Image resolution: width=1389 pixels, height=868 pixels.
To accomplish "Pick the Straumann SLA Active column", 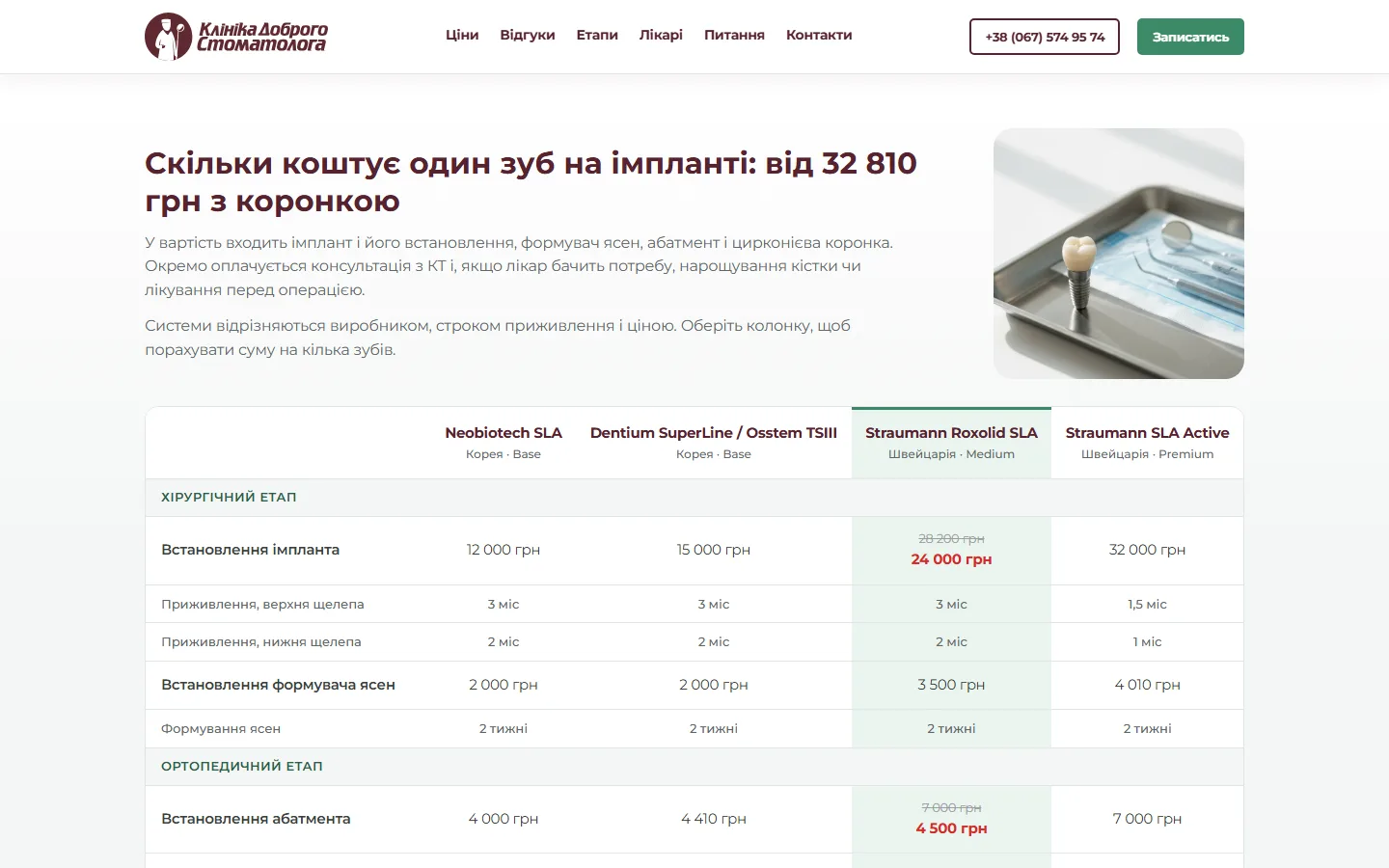I will point(1147,443).
